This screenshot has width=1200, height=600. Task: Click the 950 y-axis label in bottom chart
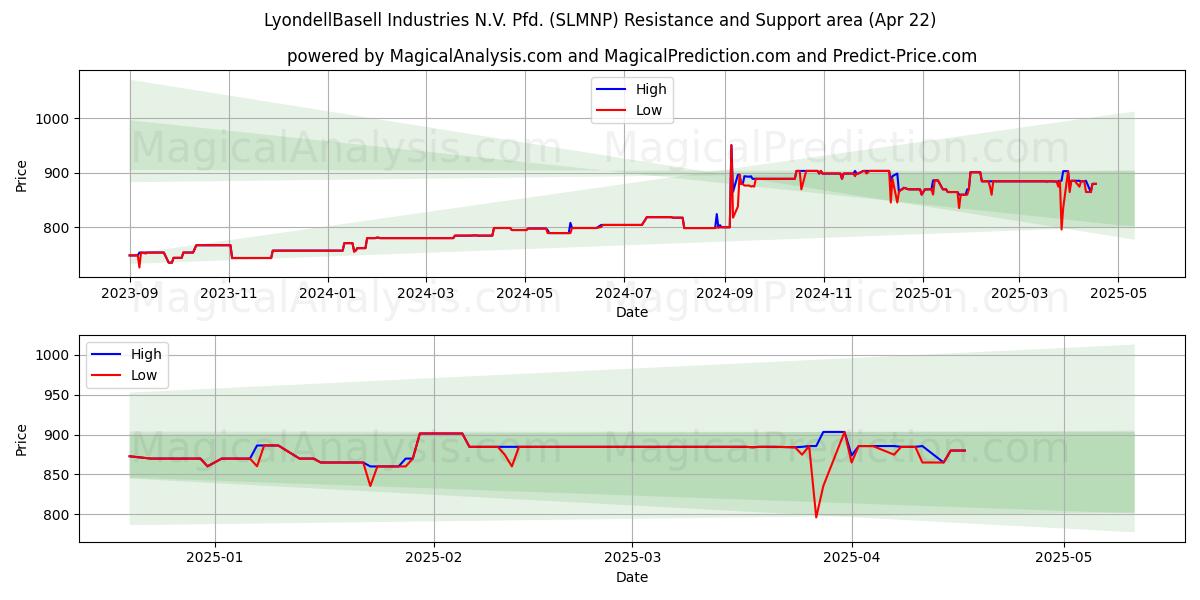click(57, 395)
